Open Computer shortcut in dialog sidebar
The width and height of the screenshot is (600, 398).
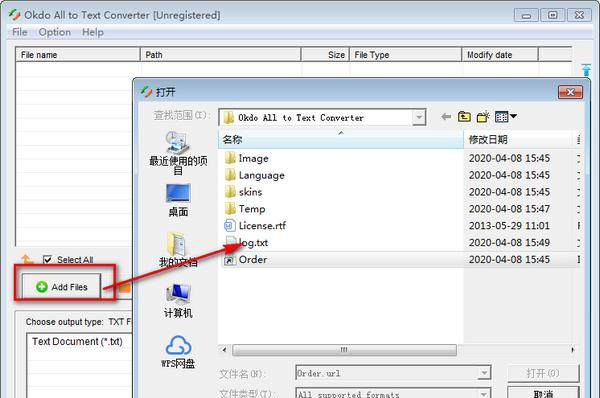[x=178, y=301]
